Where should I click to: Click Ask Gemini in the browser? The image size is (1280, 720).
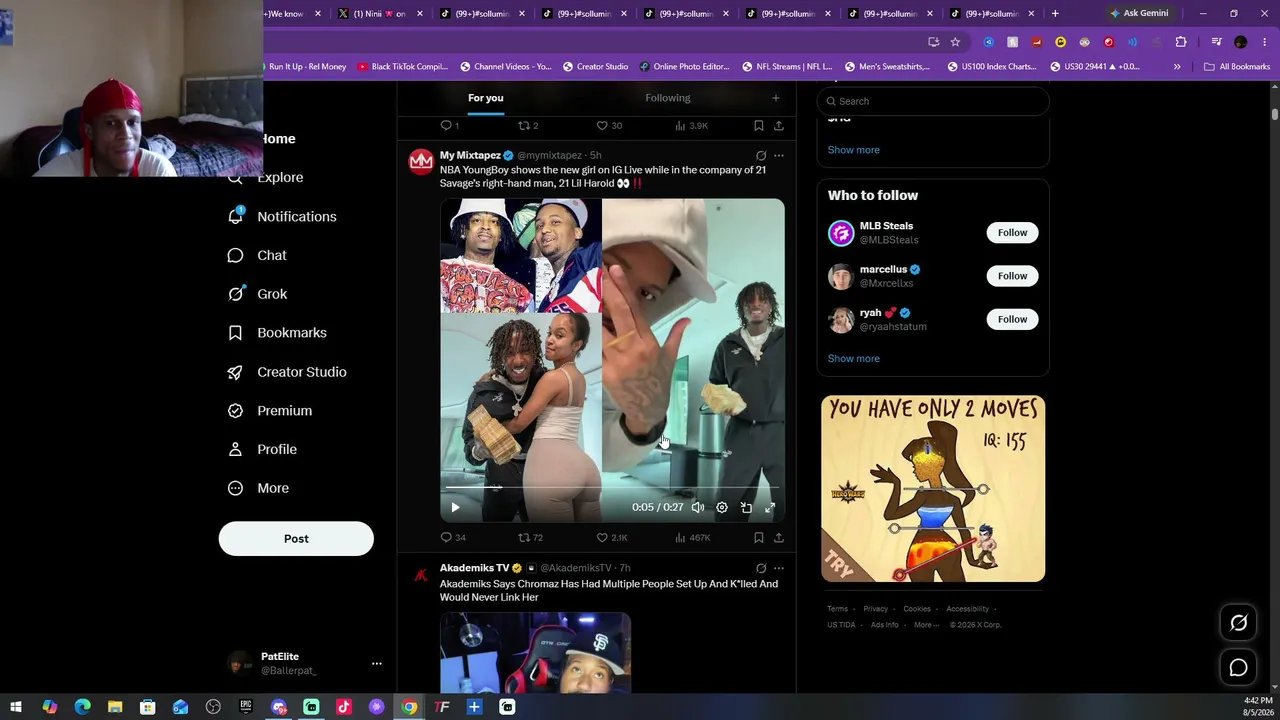pos(1139,13)
